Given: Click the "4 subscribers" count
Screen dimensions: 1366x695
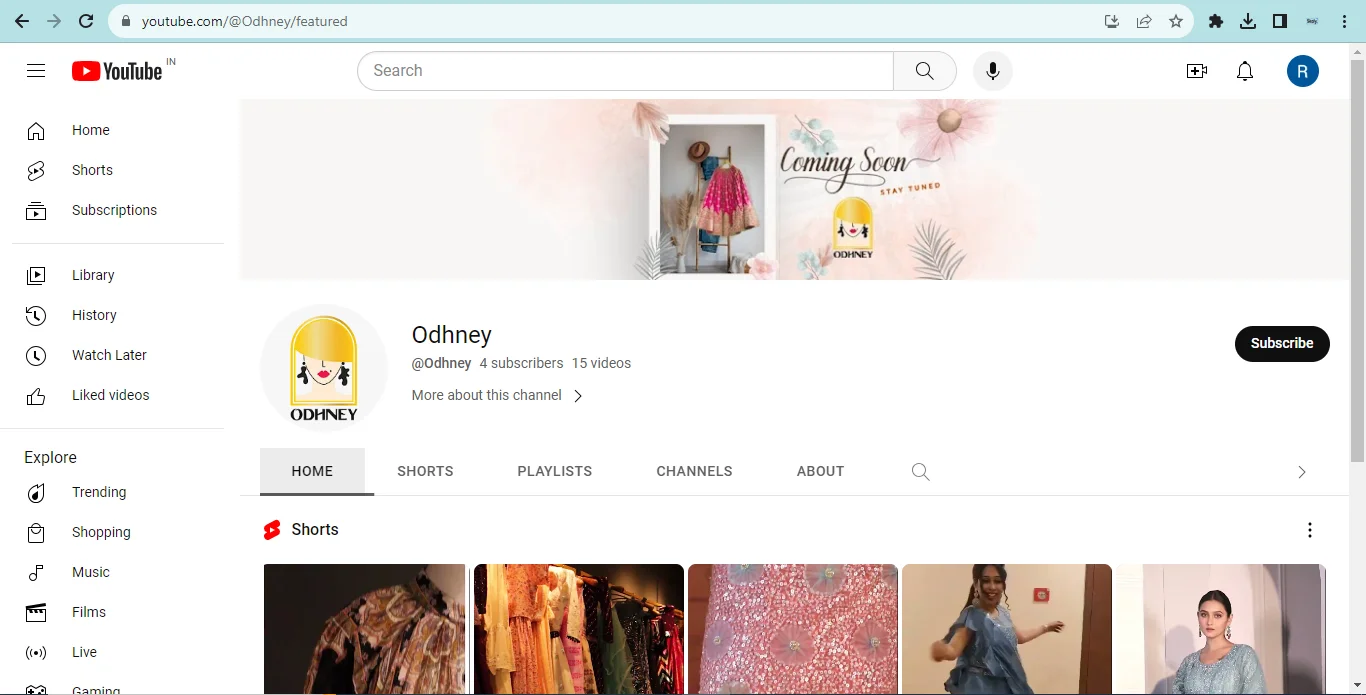Looking at the screenshot, I should coord(521,364).
